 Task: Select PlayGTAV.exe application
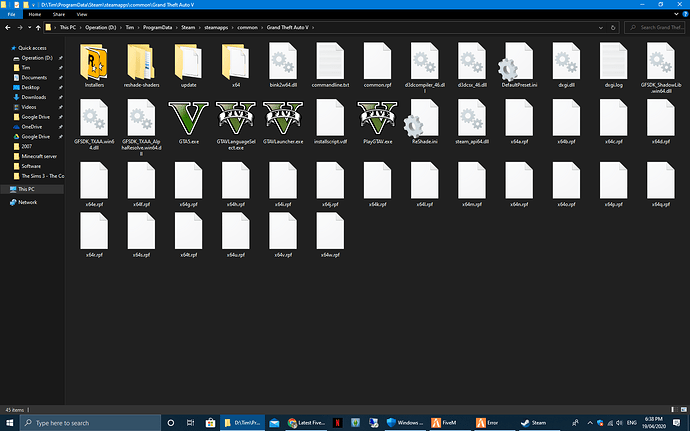[x=377, y=122]
